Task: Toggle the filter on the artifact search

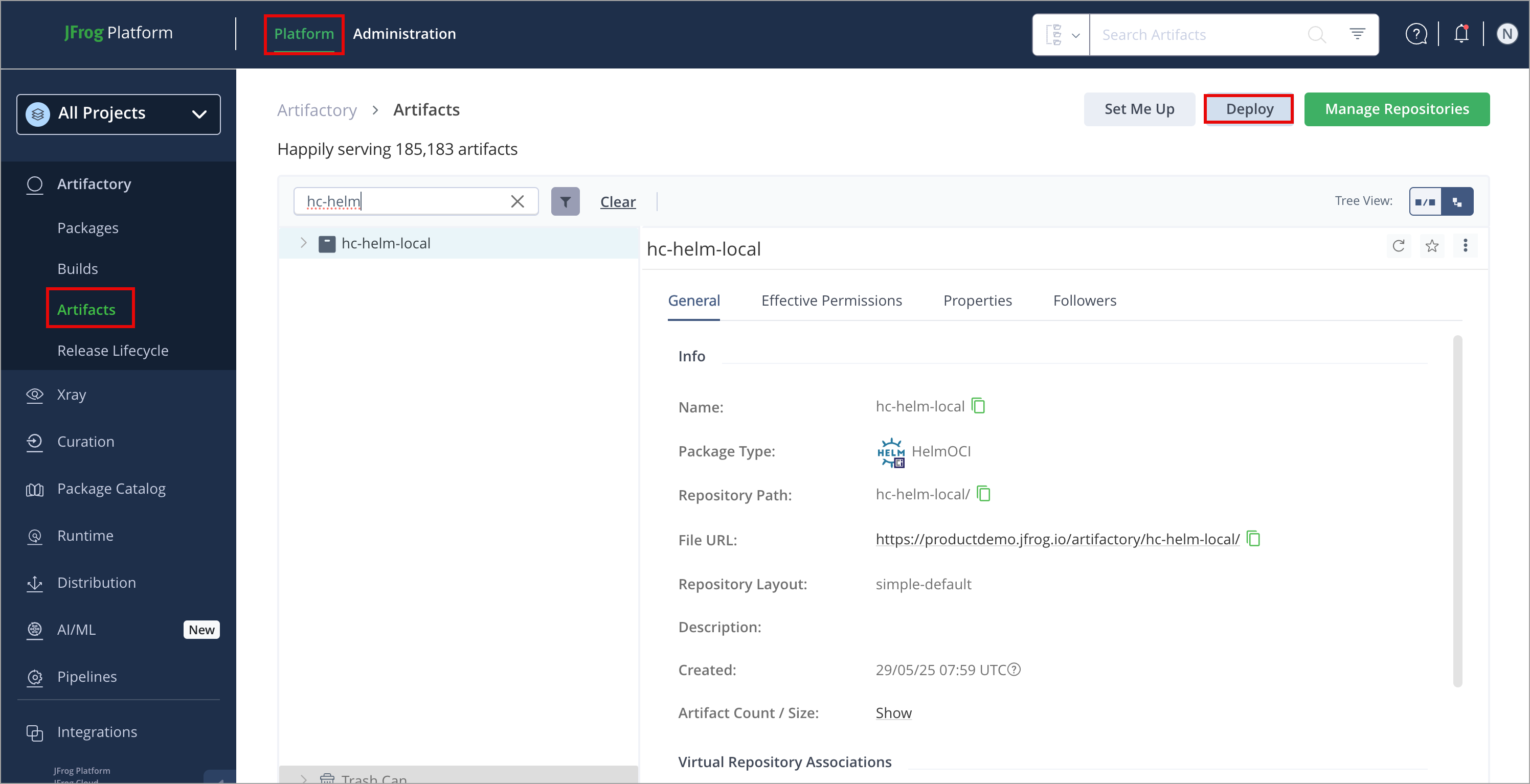Action: [565, 201]
